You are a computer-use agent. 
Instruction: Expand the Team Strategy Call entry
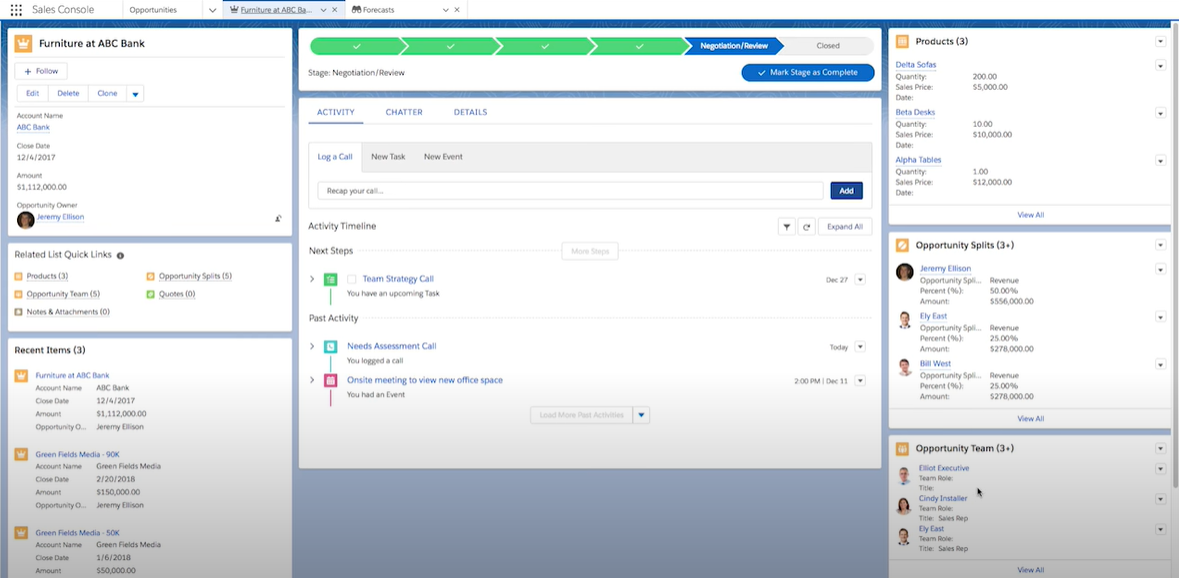click(311, 279)
